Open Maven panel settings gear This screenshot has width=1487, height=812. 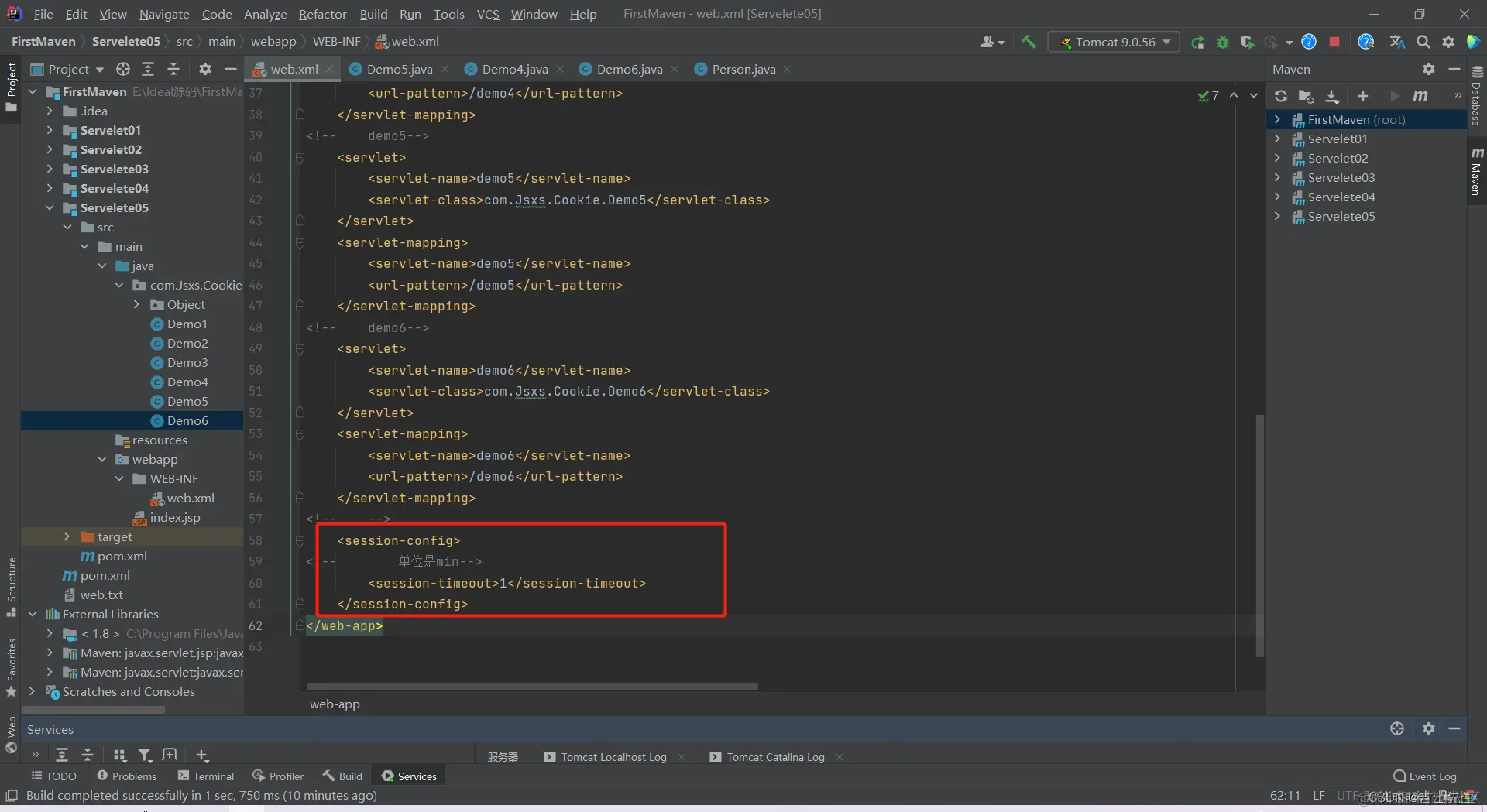click(1429, 69)
